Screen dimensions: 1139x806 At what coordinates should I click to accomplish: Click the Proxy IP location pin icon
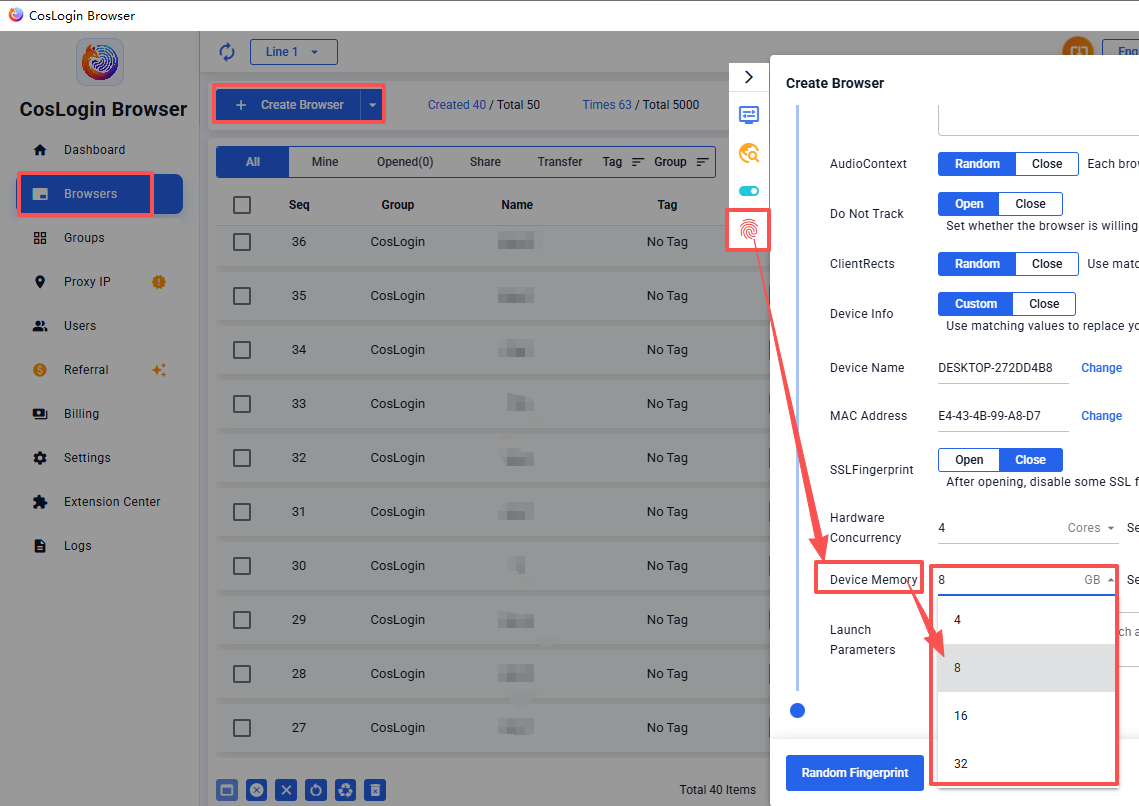tap(40, 282)
